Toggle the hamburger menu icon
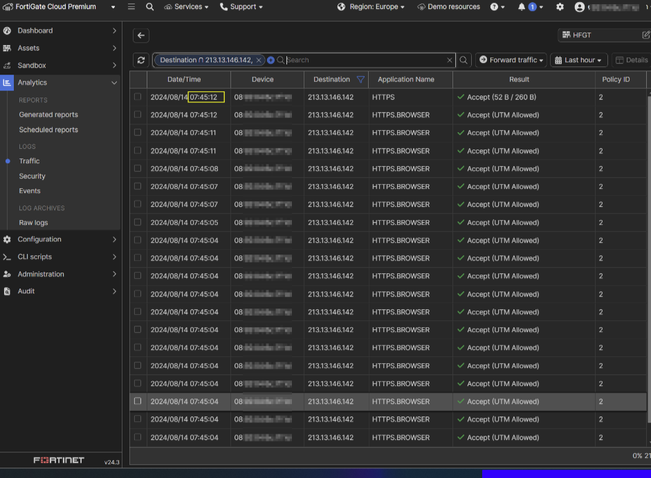 131,7
